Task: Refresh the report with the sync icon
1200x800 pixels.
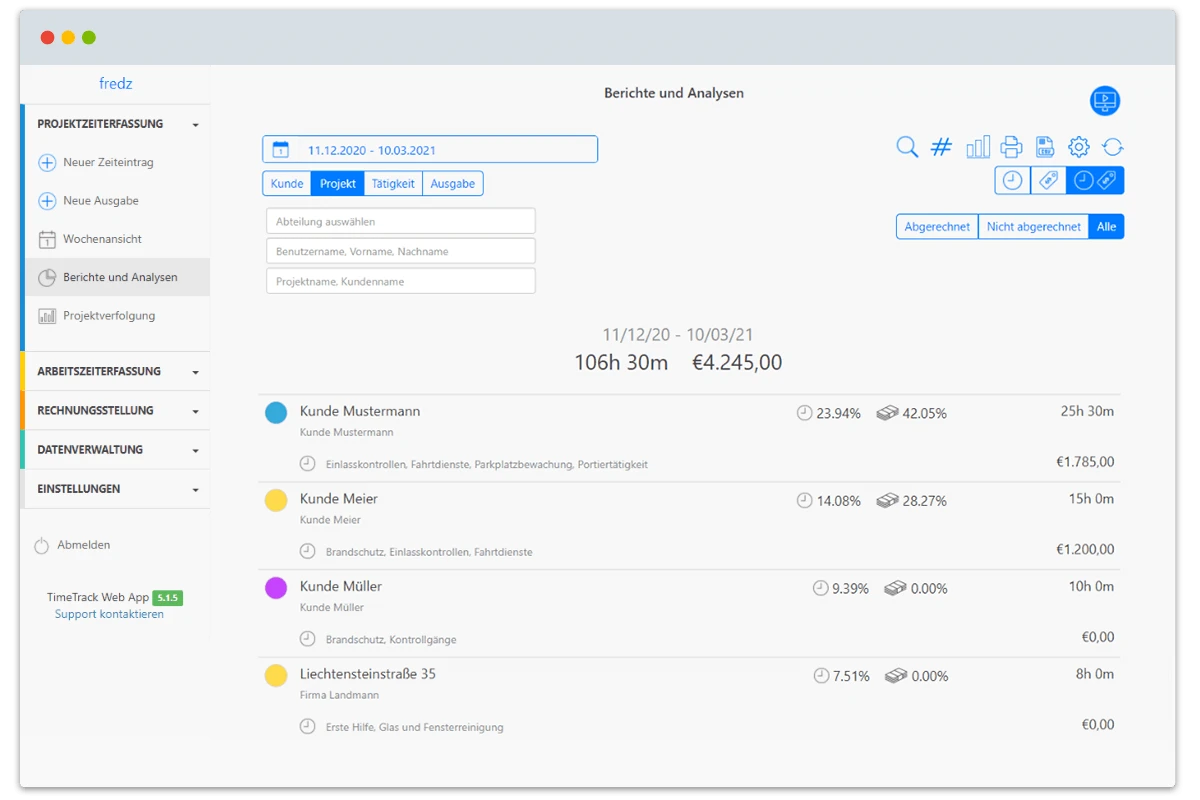Action: (1113, 148)
